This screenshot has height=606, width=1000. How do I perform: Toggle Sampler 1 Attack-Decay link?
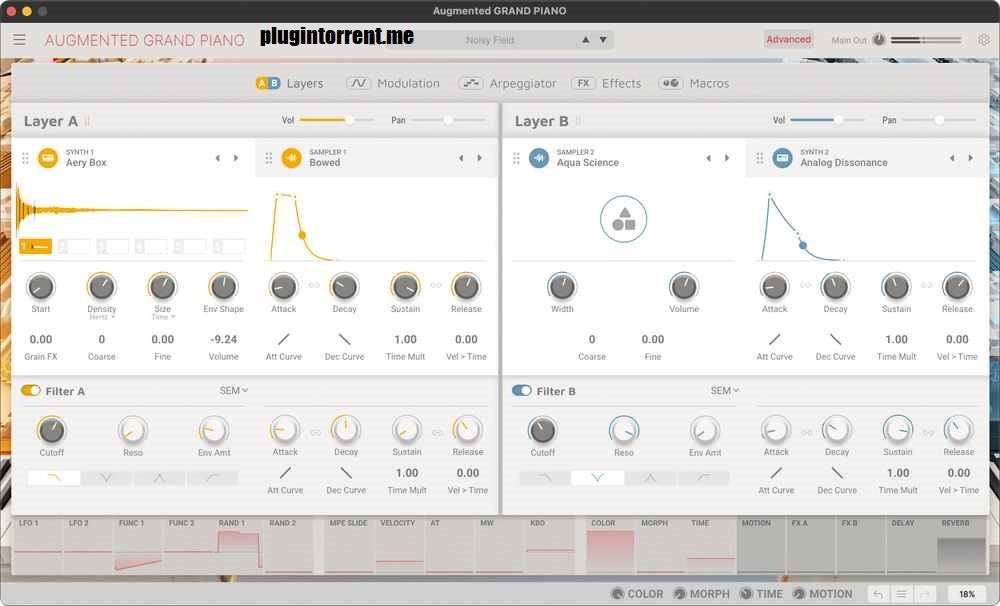(314, 285)
